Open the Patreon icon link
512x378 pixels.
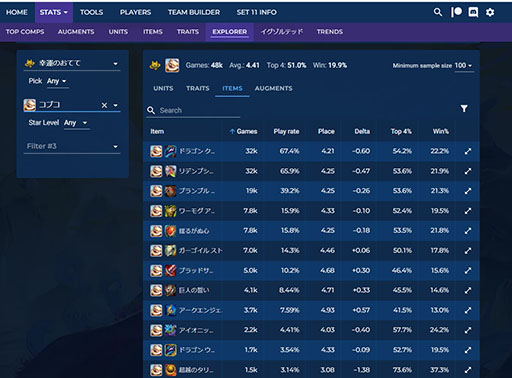point(456,12)
